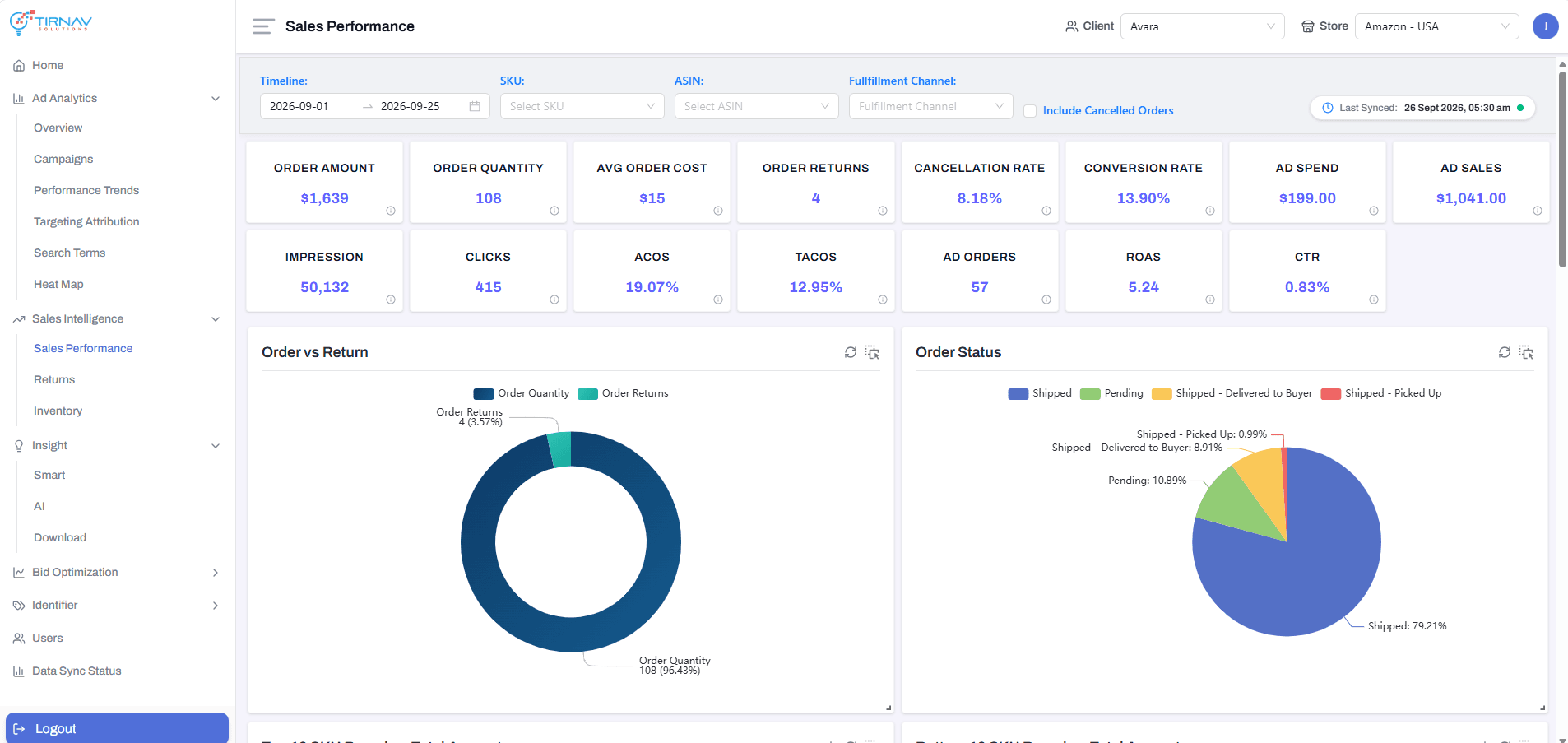Show info for Conversion Rate card
The image size is (1568, 743).
[x=1210, y=211]
